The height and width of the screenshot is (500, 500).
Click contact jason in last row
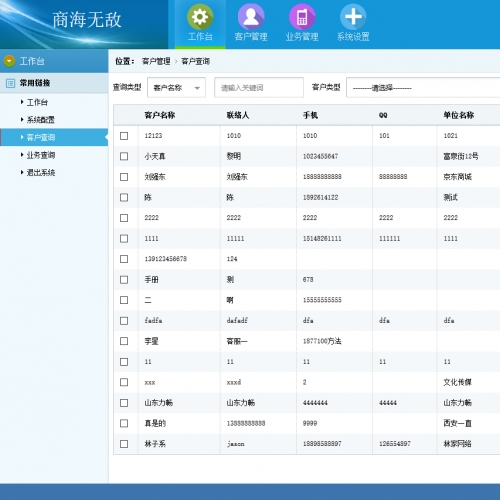pos(235,444)
